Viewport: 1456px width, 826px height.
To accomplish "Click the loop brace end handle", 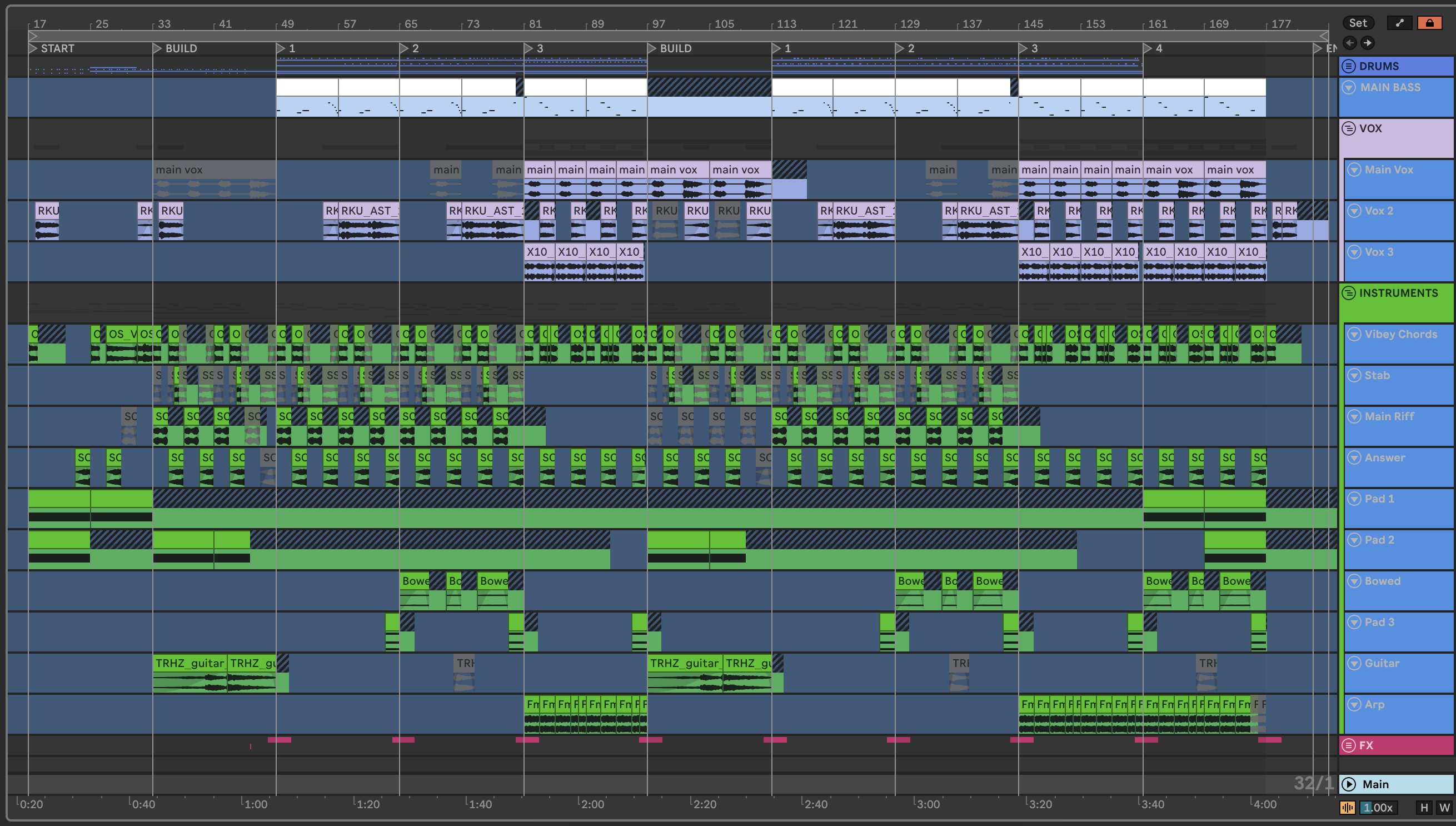I will pos(1323,36).
